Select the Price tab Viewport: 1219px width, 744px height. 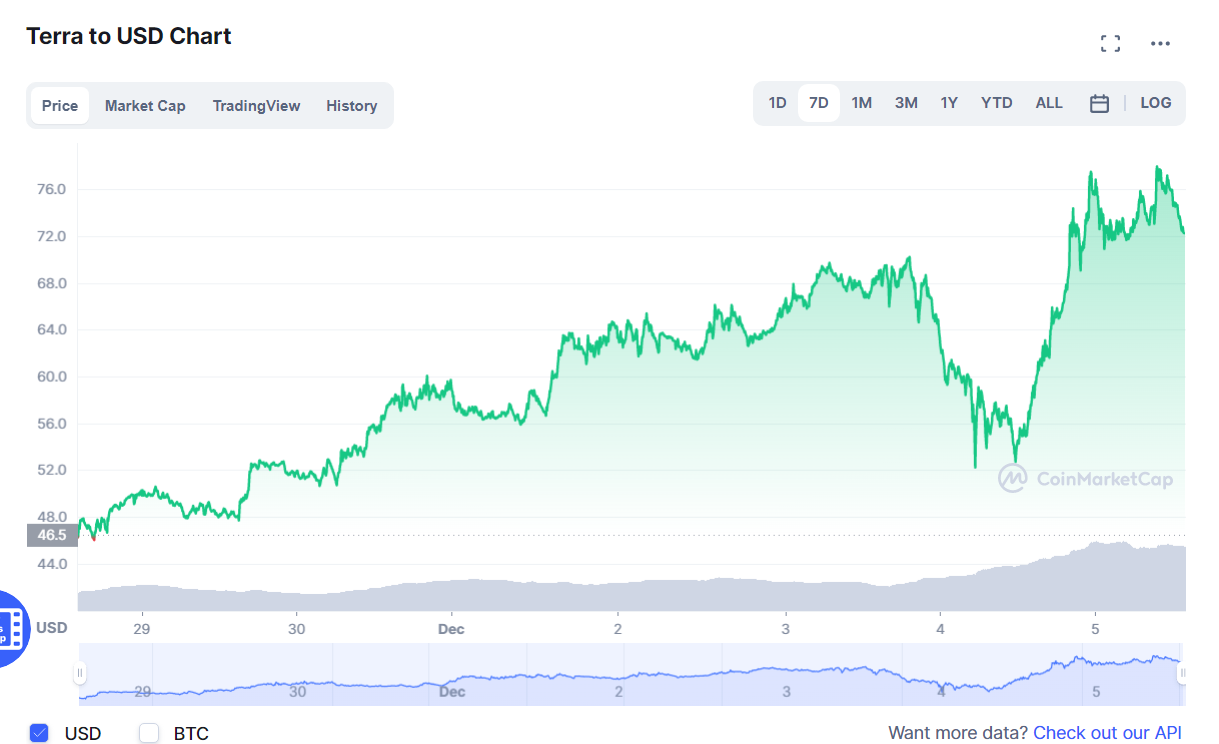tap(60, 106)
